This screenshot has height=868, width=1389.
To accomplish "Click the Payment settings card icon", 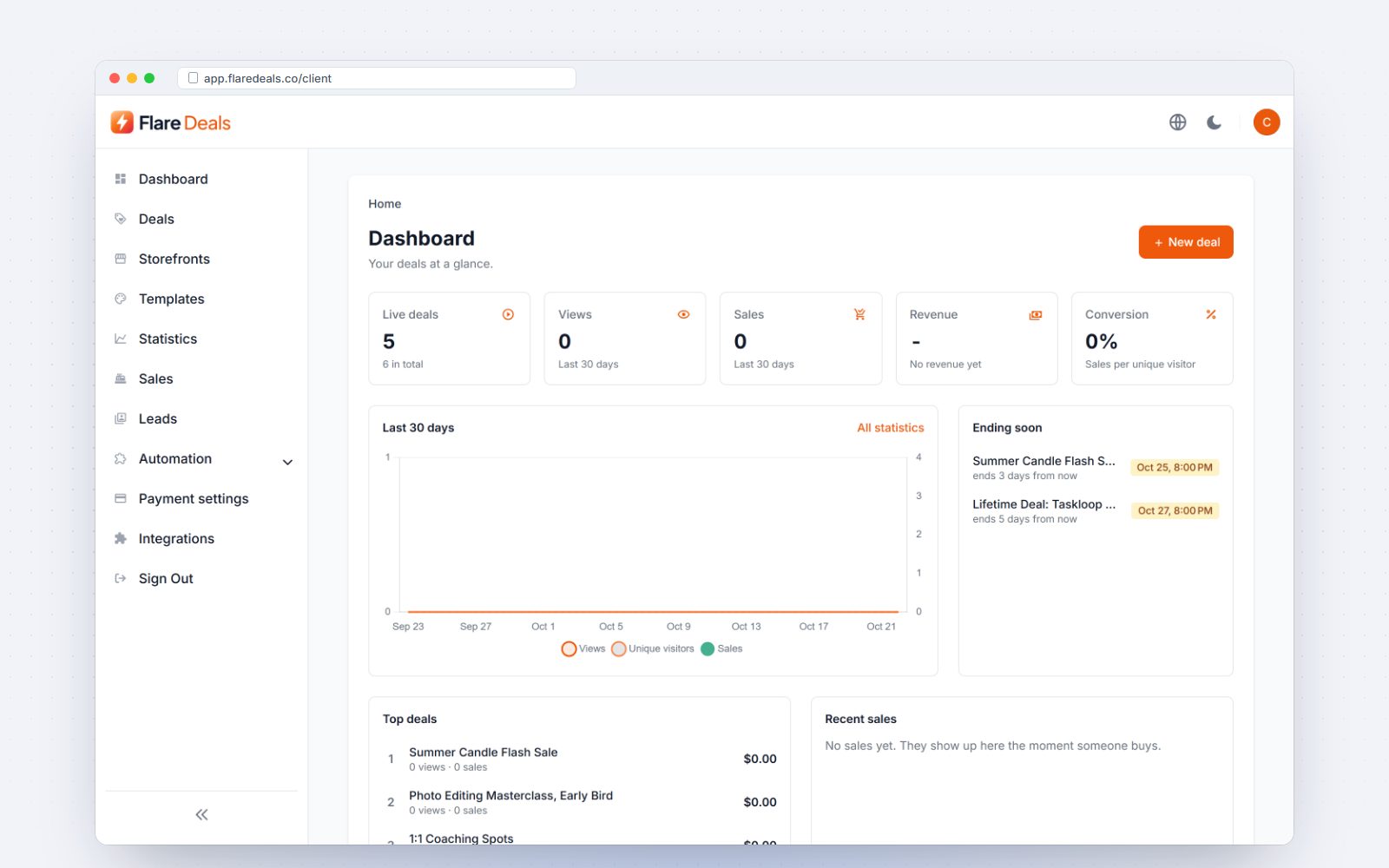I will [x=121, y=498].
